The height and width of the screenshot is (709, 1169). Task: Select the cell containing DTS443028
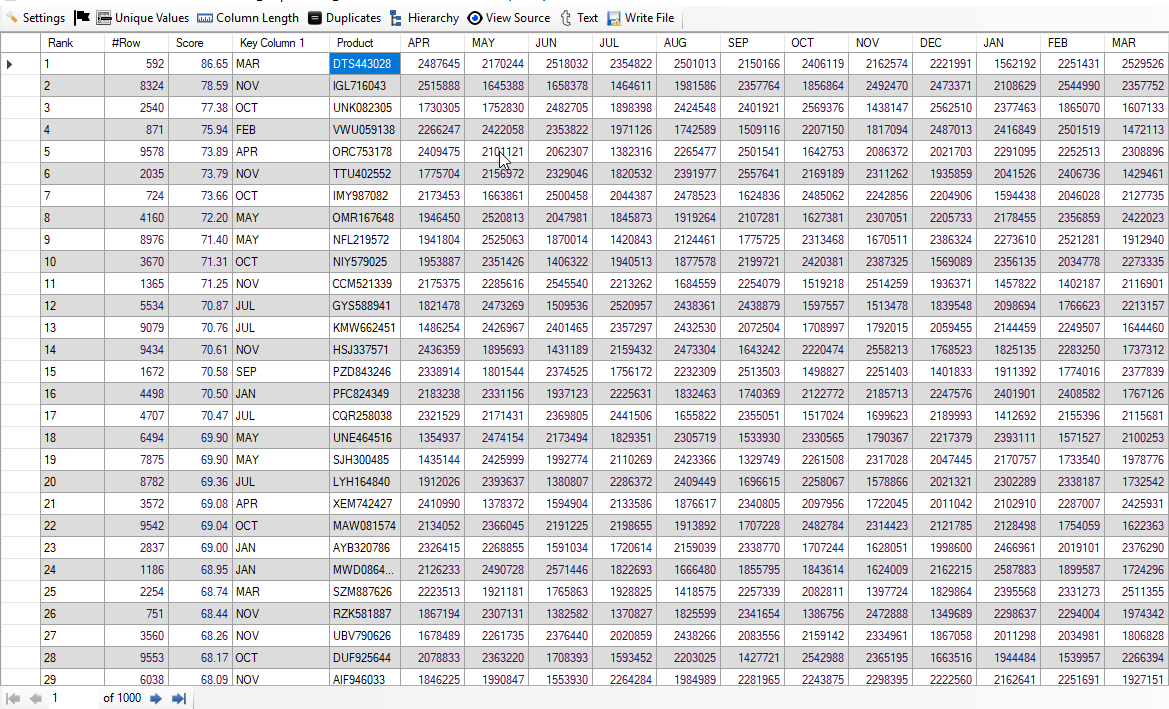362,64
